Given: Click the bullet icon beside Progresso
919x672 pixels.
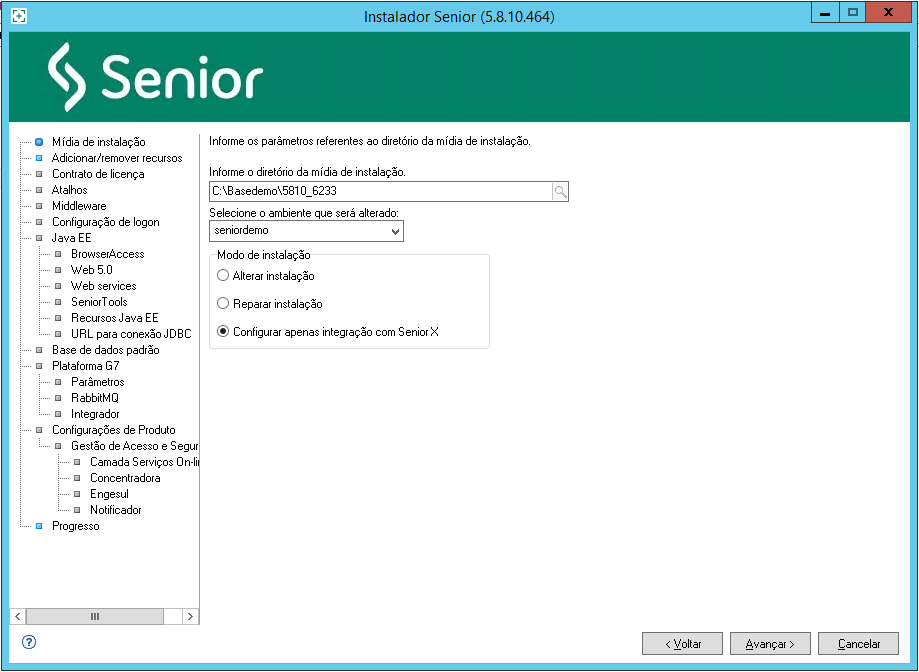Looking at the screenshot, I should pyautogui.click(x=39, y=526).
